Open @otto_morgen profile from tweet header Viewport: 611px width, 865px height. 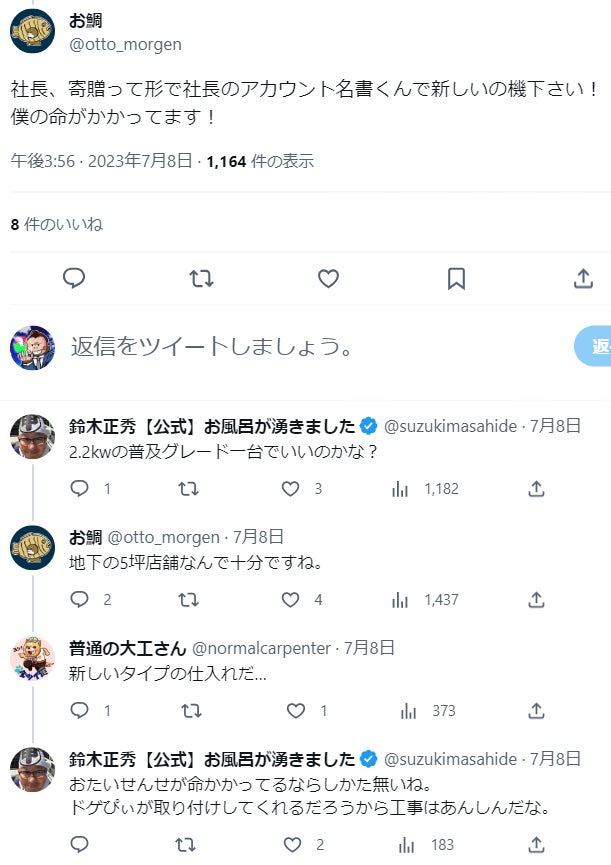pyautogui.click(x=125, y=44)
